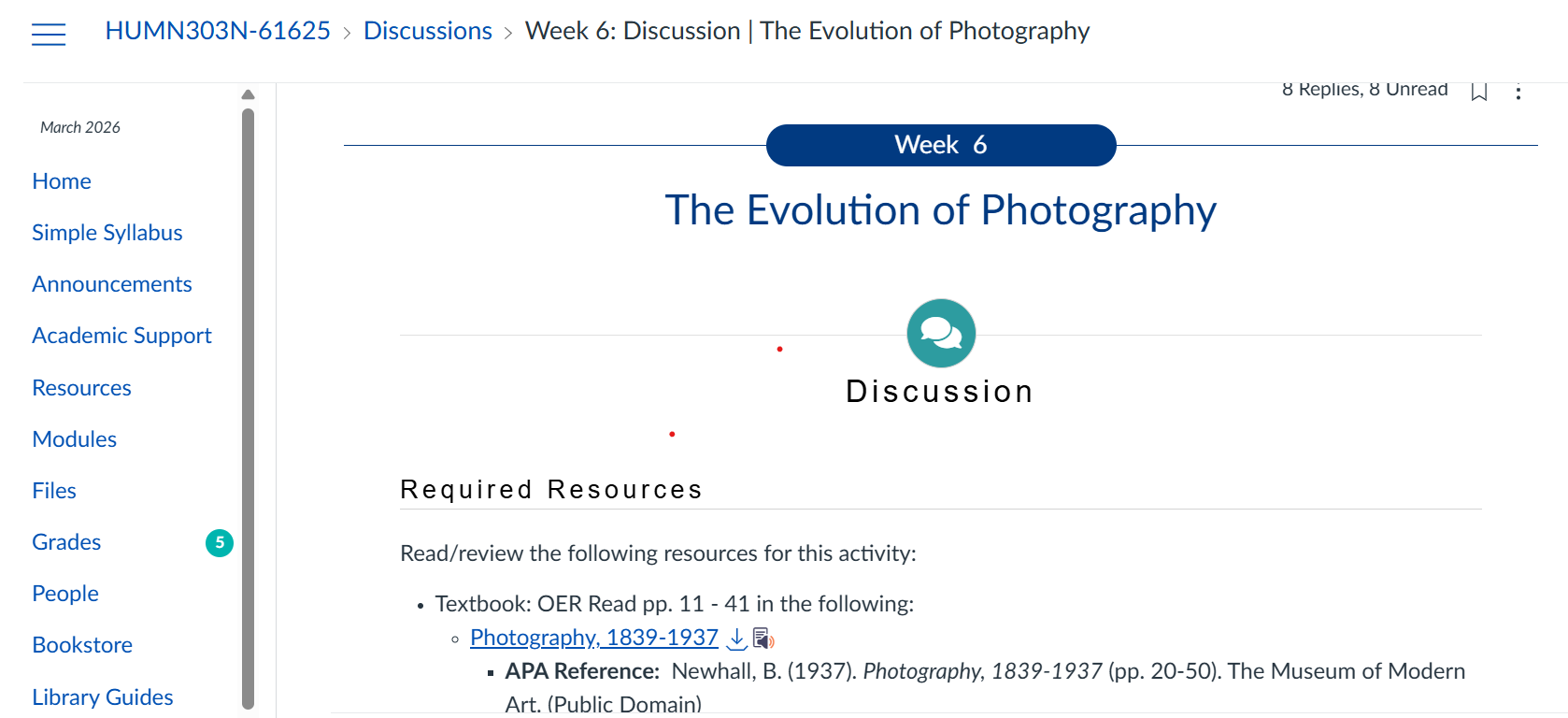Browse course Files
The image size is (1568, 718).
(53, 490)
